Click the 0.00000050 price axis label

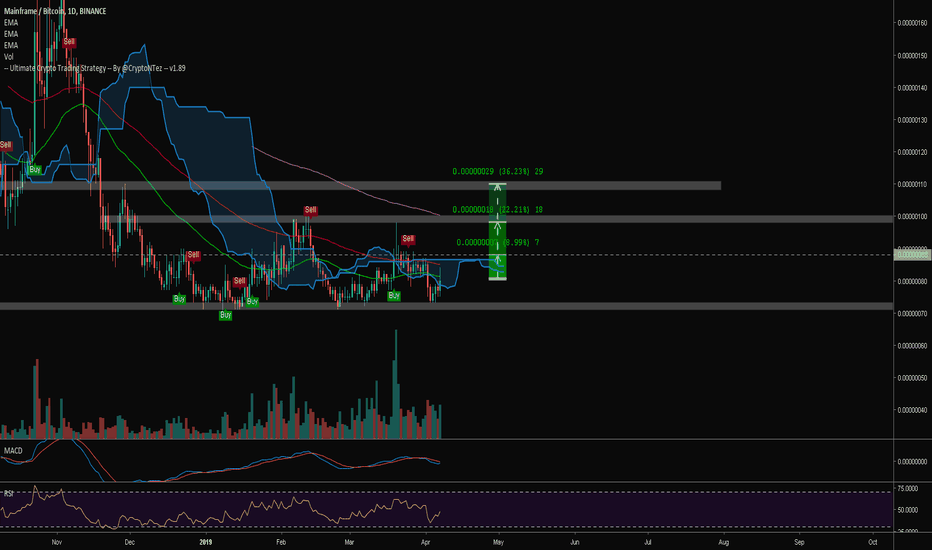[912, 378]
